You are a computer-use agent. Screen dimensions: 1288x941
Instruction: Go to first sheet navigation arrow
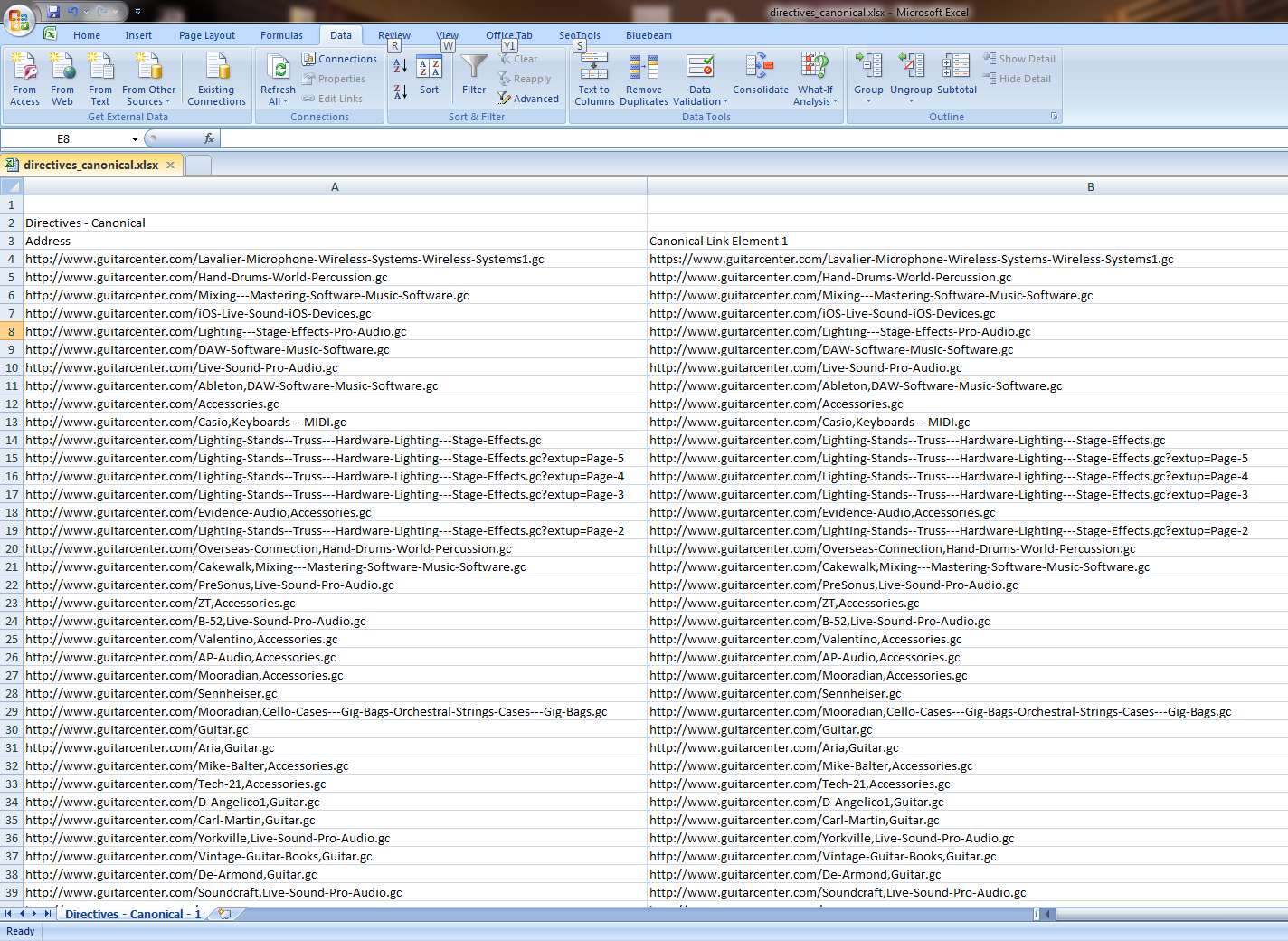8,914
